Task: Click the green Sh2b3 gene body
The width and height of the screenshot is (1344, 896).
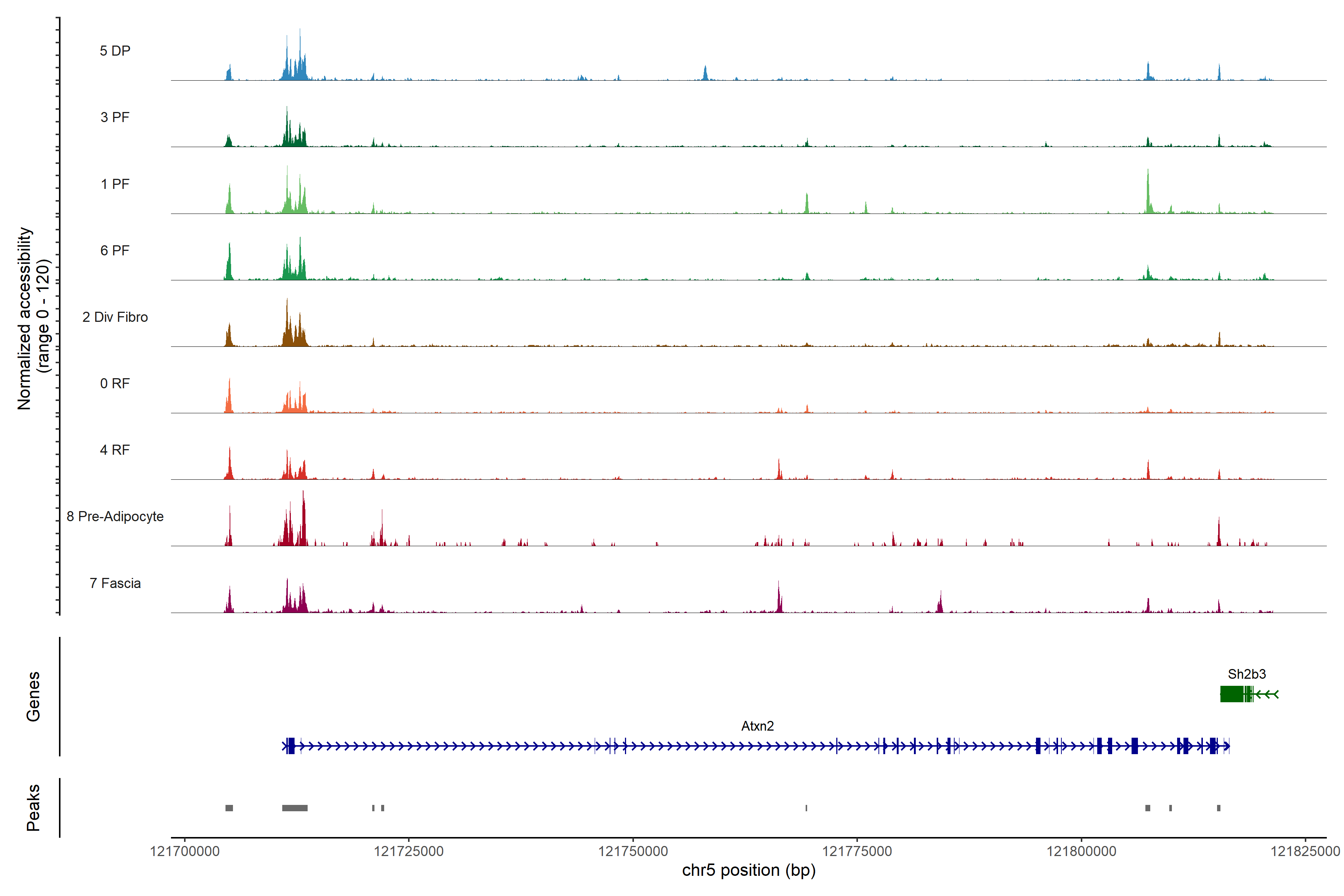Action: [1233, 694]
